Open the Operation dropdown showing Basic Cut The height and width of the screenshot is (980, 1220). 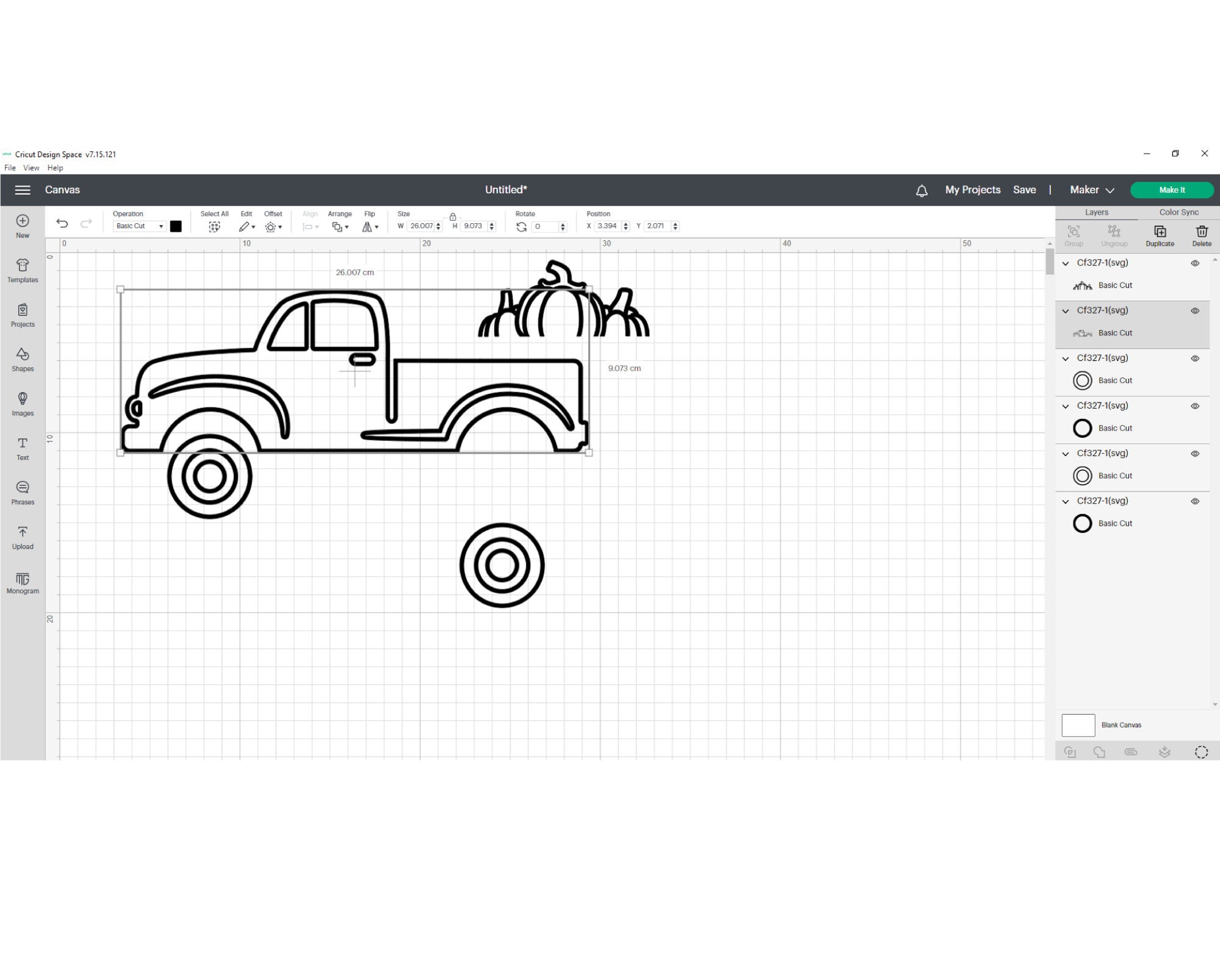tap(139, 226)
